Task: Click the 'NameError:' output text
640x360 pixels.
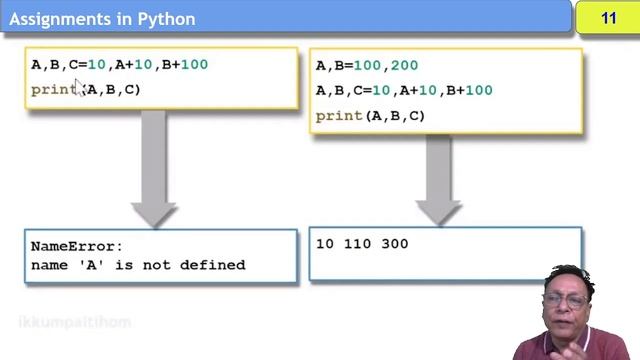Action: click(77, 247)
